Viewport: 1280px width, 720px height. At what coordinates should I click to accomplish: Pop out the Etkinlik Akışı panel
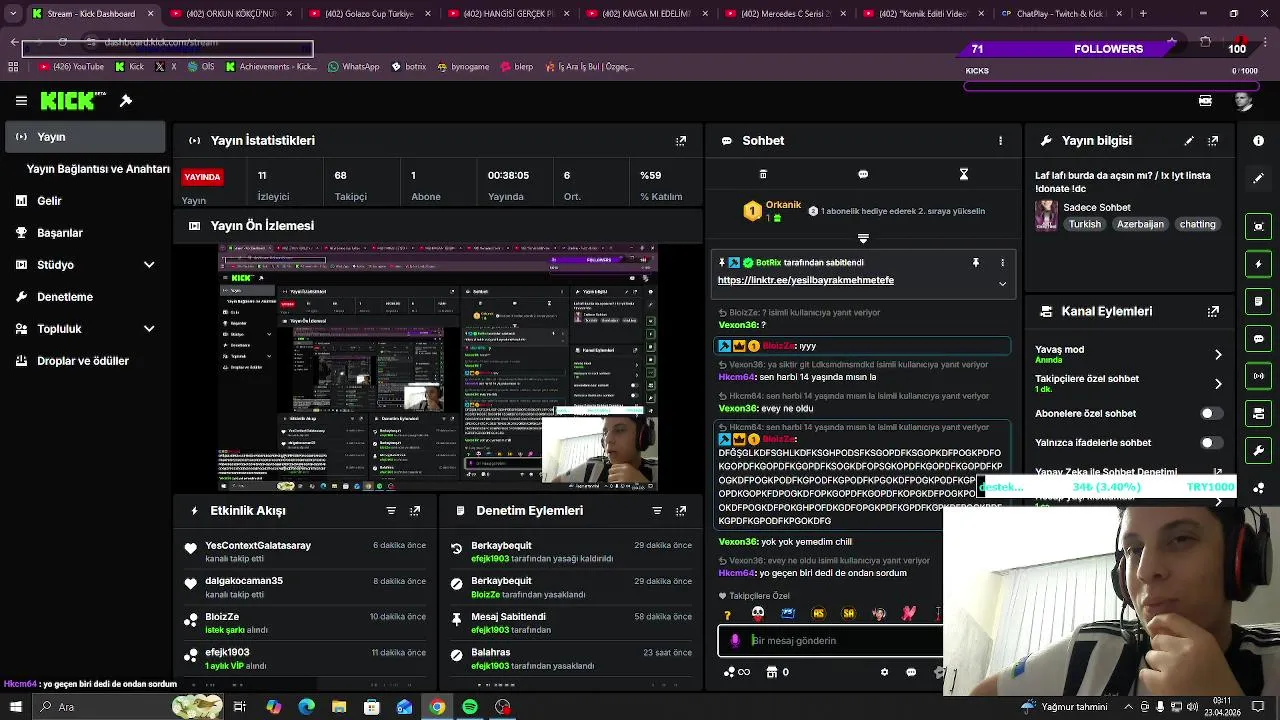pos(415,511)
